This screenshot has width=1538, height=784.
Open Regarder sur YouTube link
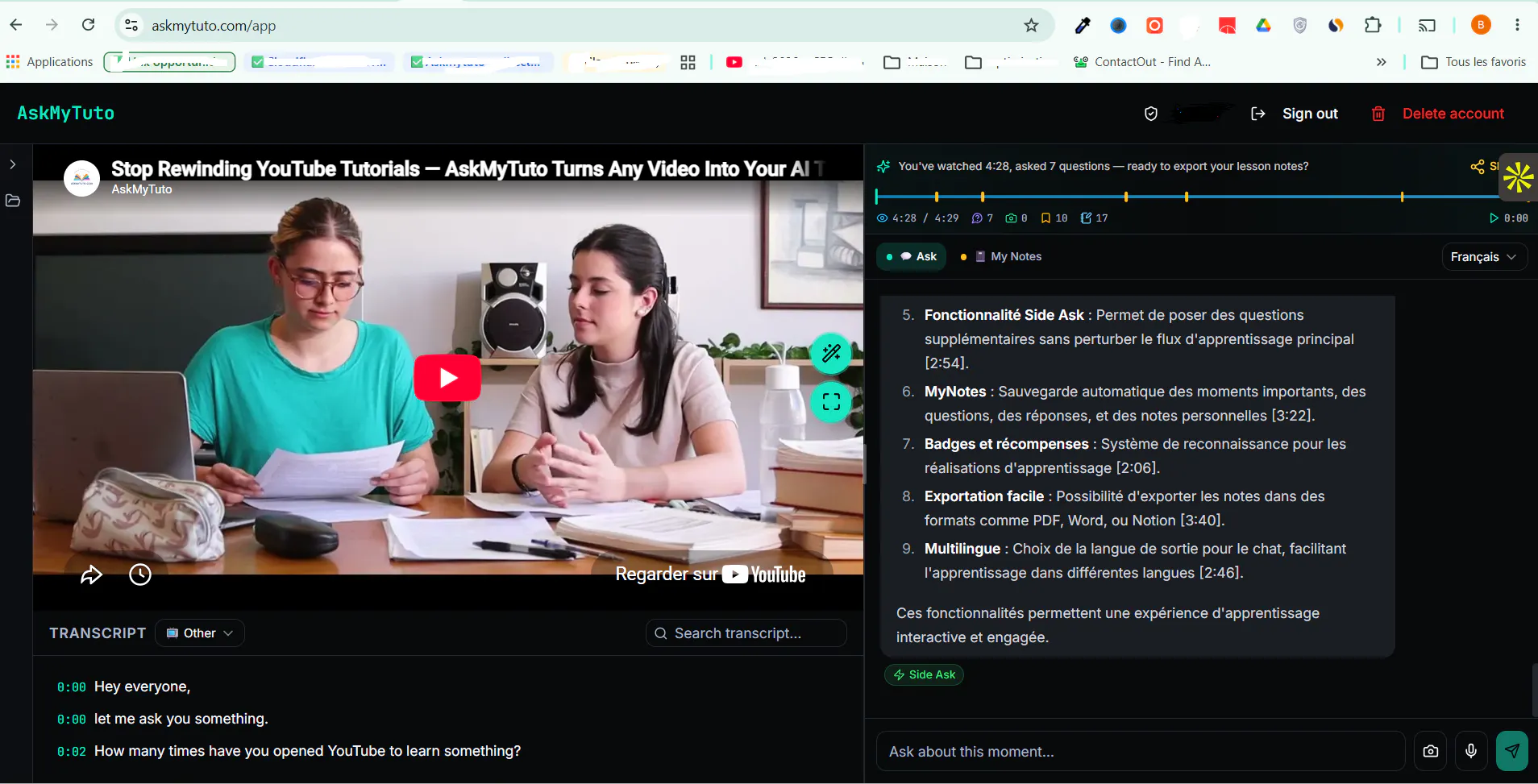pyautogui.click(x=710, y=574)
